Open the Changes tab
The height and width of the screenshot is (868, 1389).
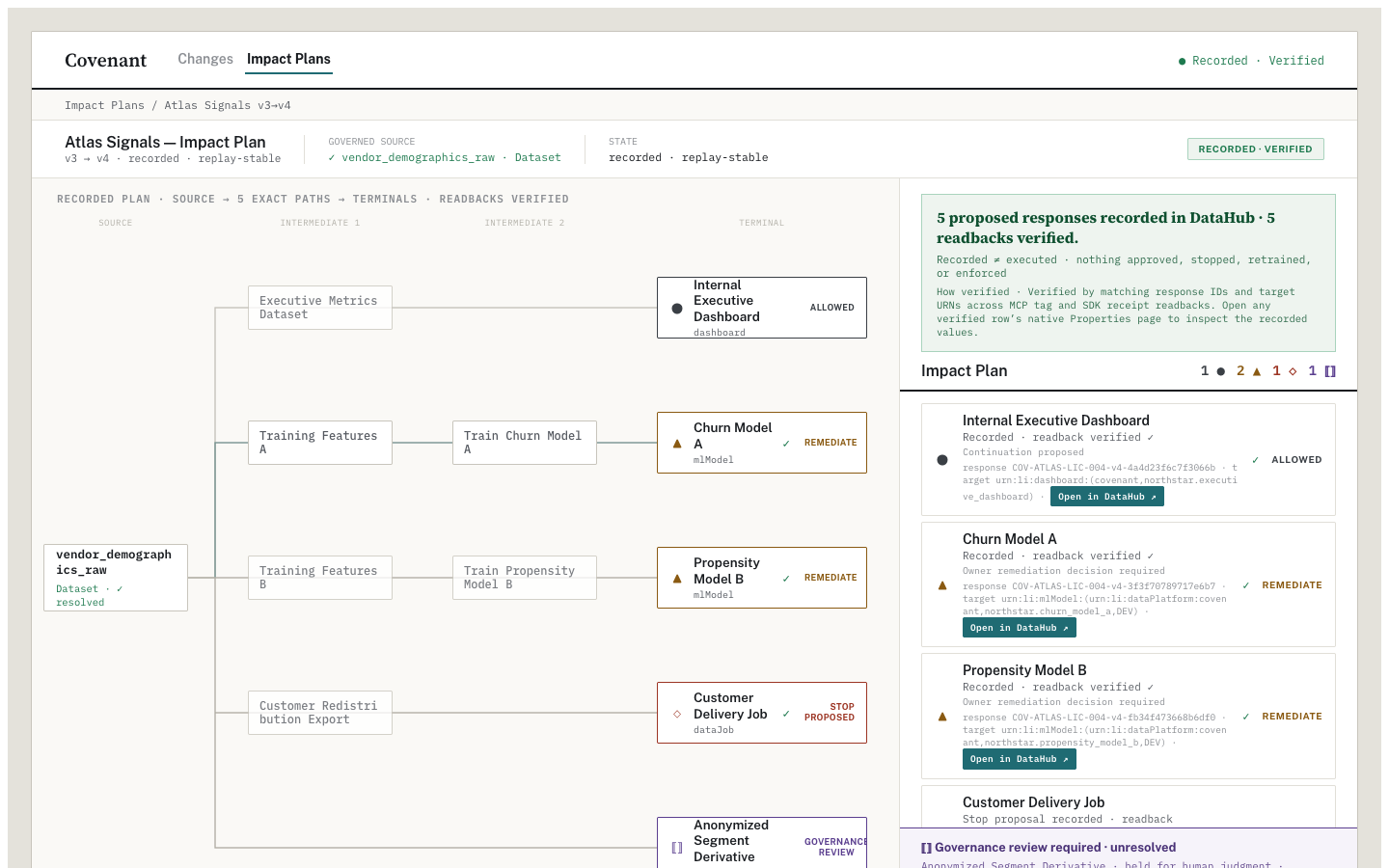coord(205,59)
